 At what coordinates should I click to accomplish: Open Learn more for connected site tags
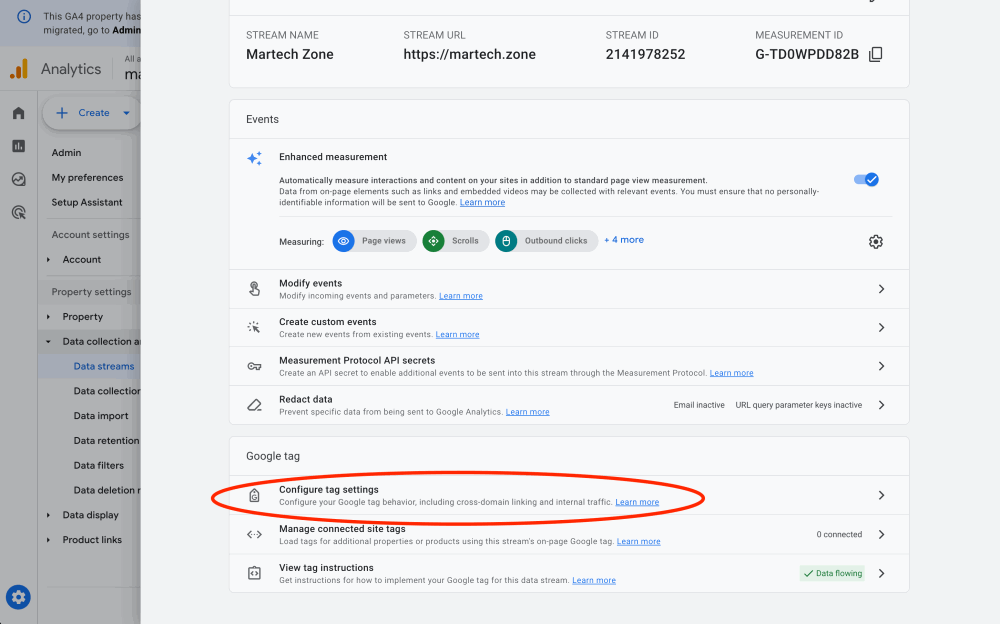(638, 542)
